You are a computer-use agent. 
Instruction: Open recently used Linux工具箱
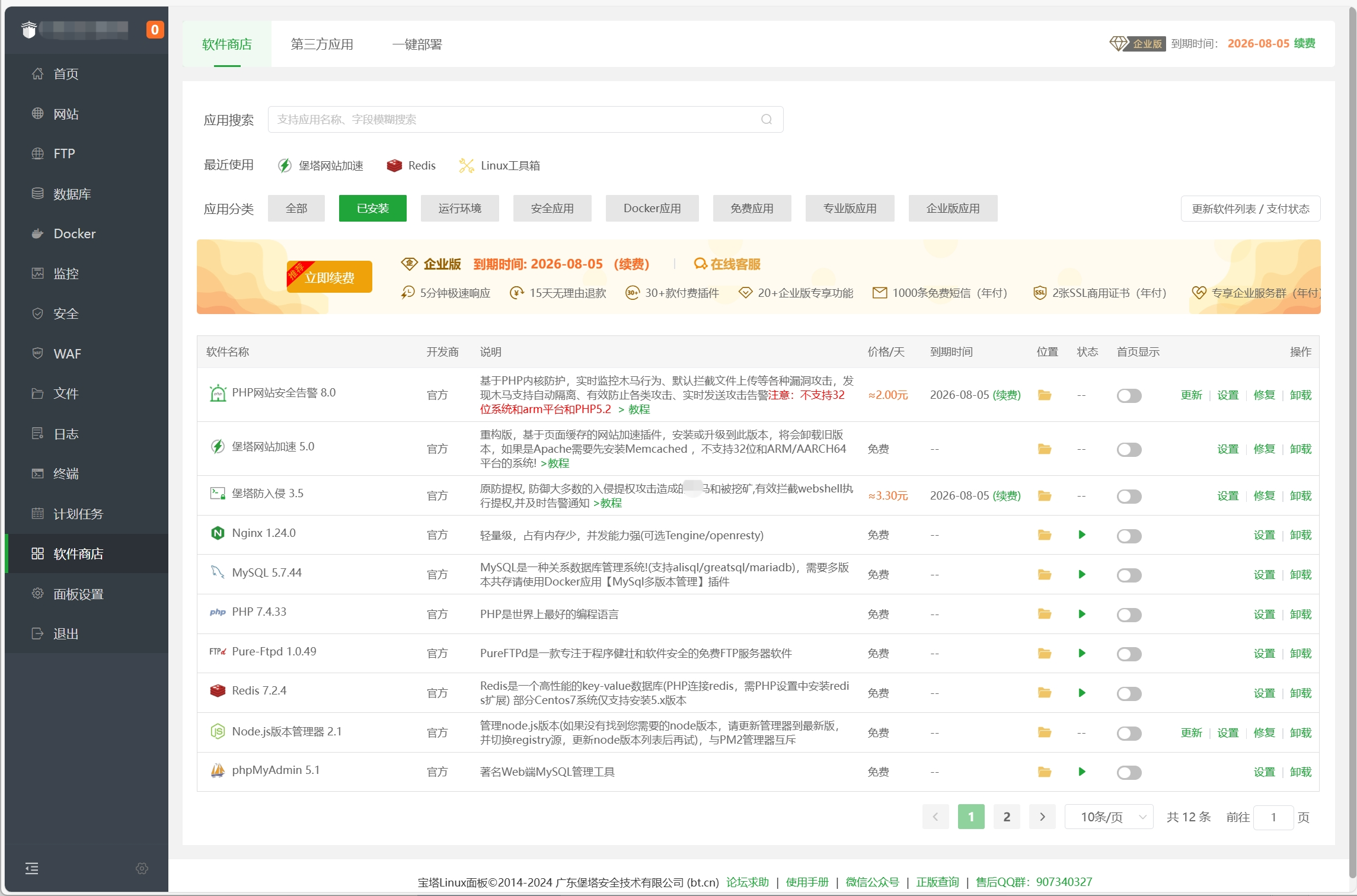[499, 165]
